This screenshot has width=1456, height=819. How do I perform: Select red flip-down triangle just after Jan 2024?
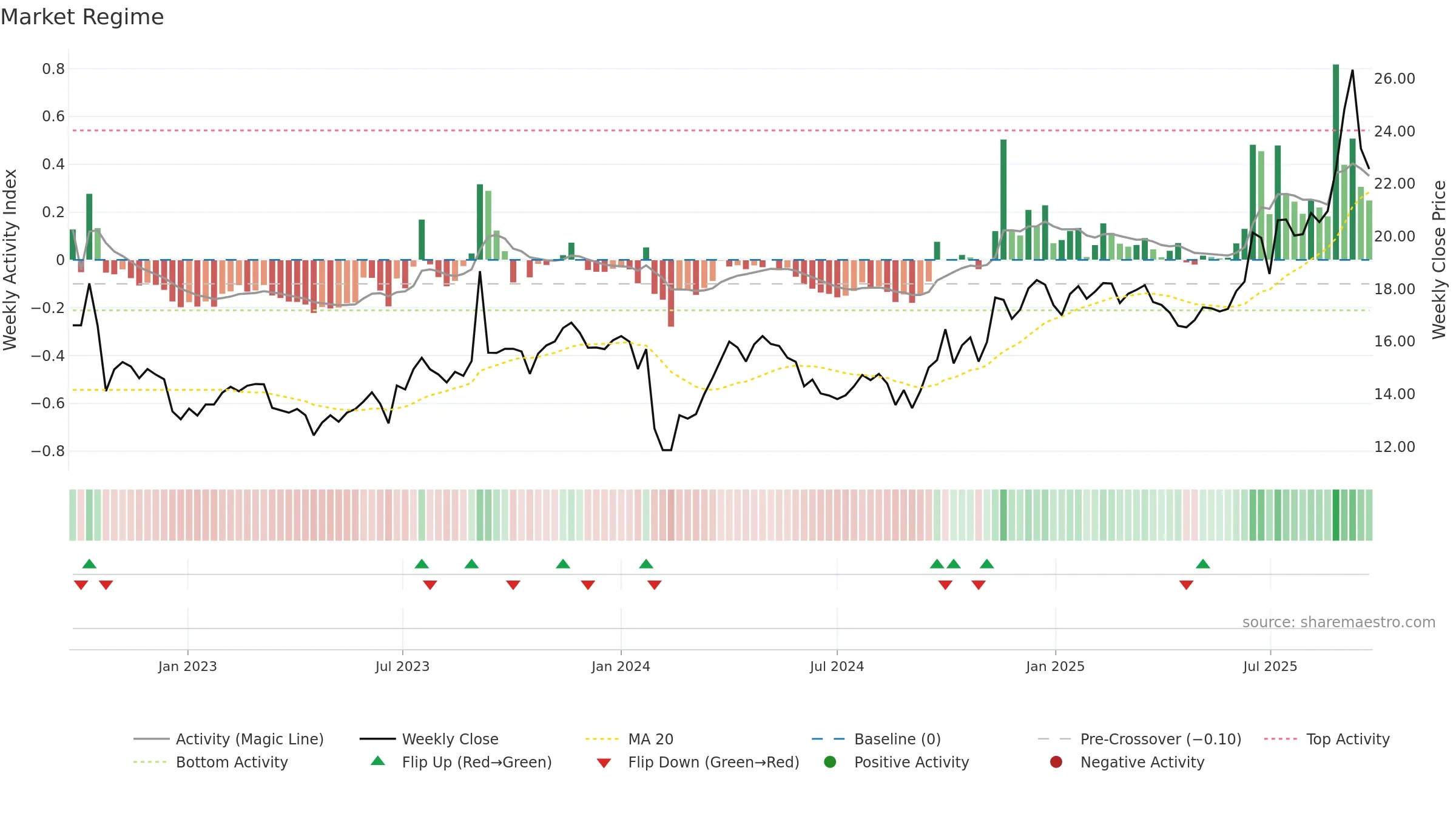[655, 585]
